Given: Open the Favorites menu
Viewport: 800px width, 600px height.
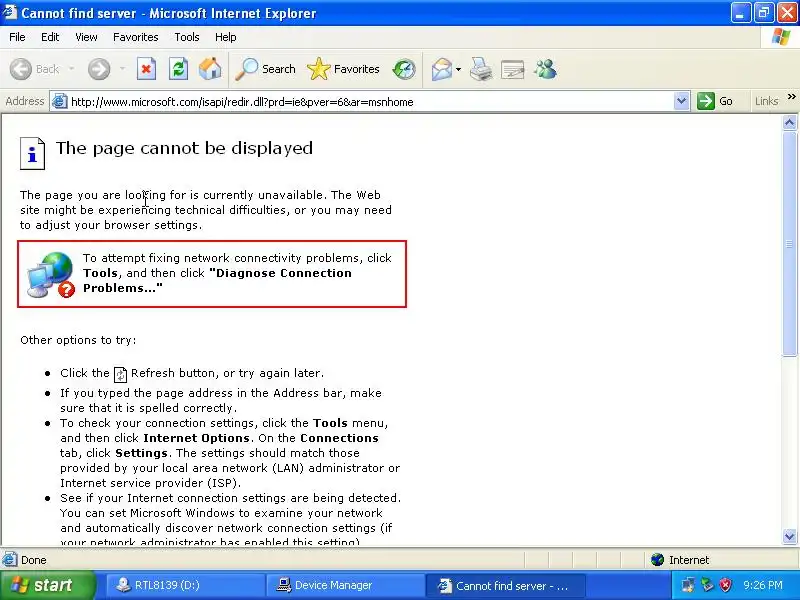Looking at the screenshot, I should click(x=136, y=37).
